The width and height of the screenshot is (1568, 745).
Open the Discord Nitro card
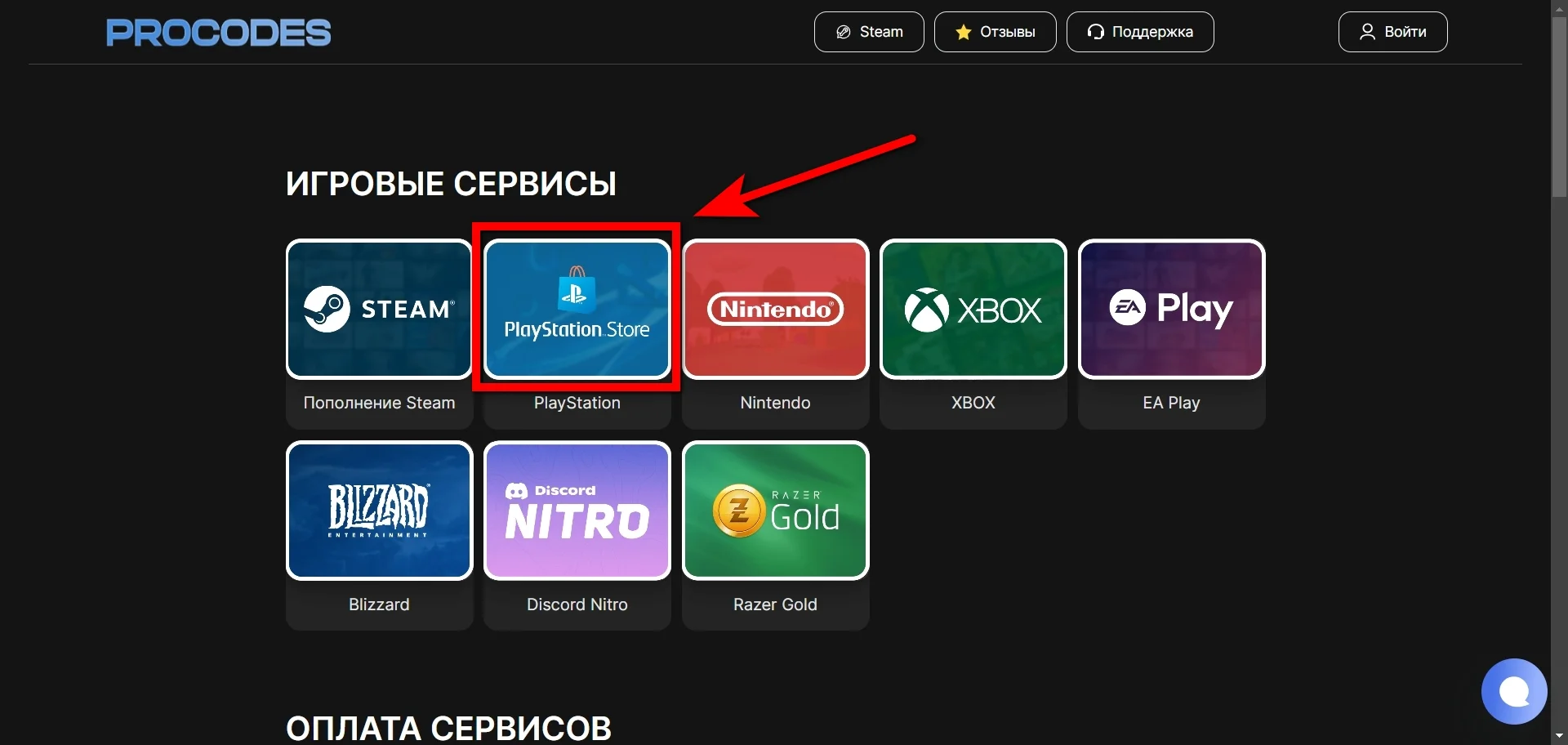pyautogui.click(x=577, y=511)
